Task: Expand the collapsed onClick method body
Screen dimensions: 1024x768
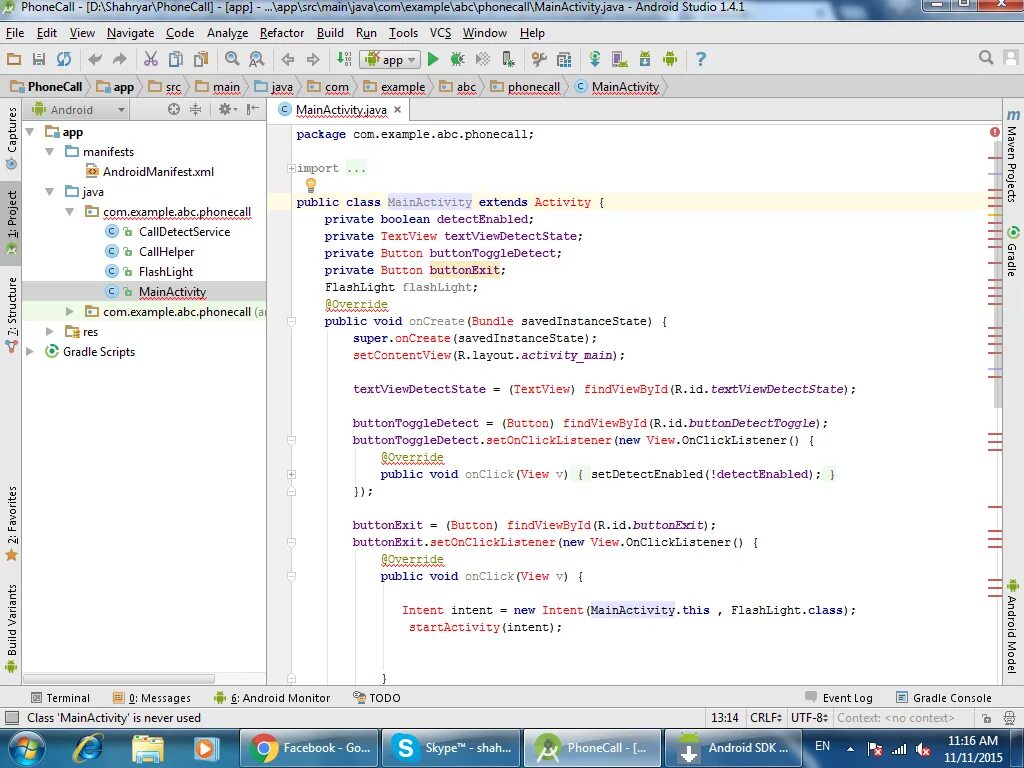Action: (x=291, y=474)
